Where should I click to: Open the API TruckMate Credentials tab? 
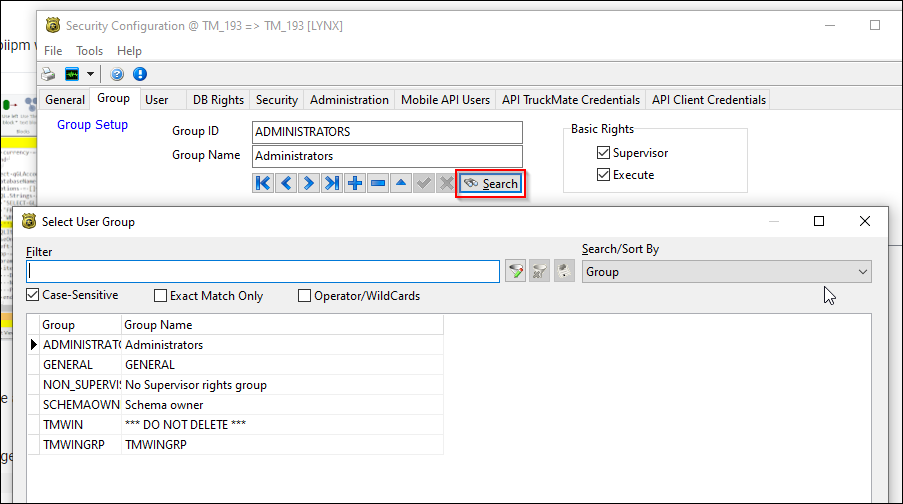point(571,100)
